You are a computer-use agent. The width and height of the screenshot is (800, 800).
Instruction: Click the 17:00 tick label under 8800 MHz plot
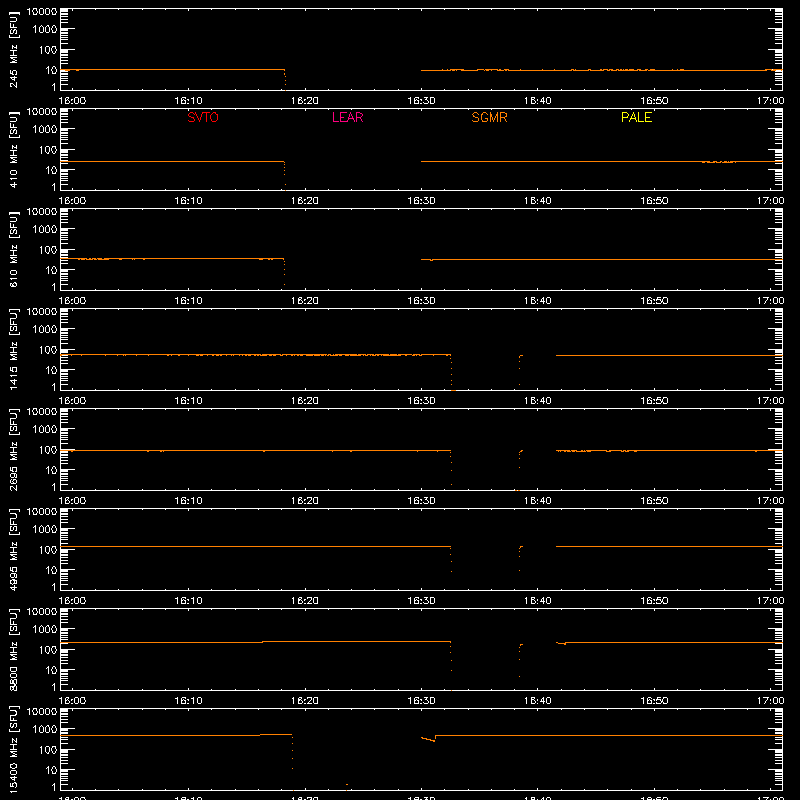point(770,701)
